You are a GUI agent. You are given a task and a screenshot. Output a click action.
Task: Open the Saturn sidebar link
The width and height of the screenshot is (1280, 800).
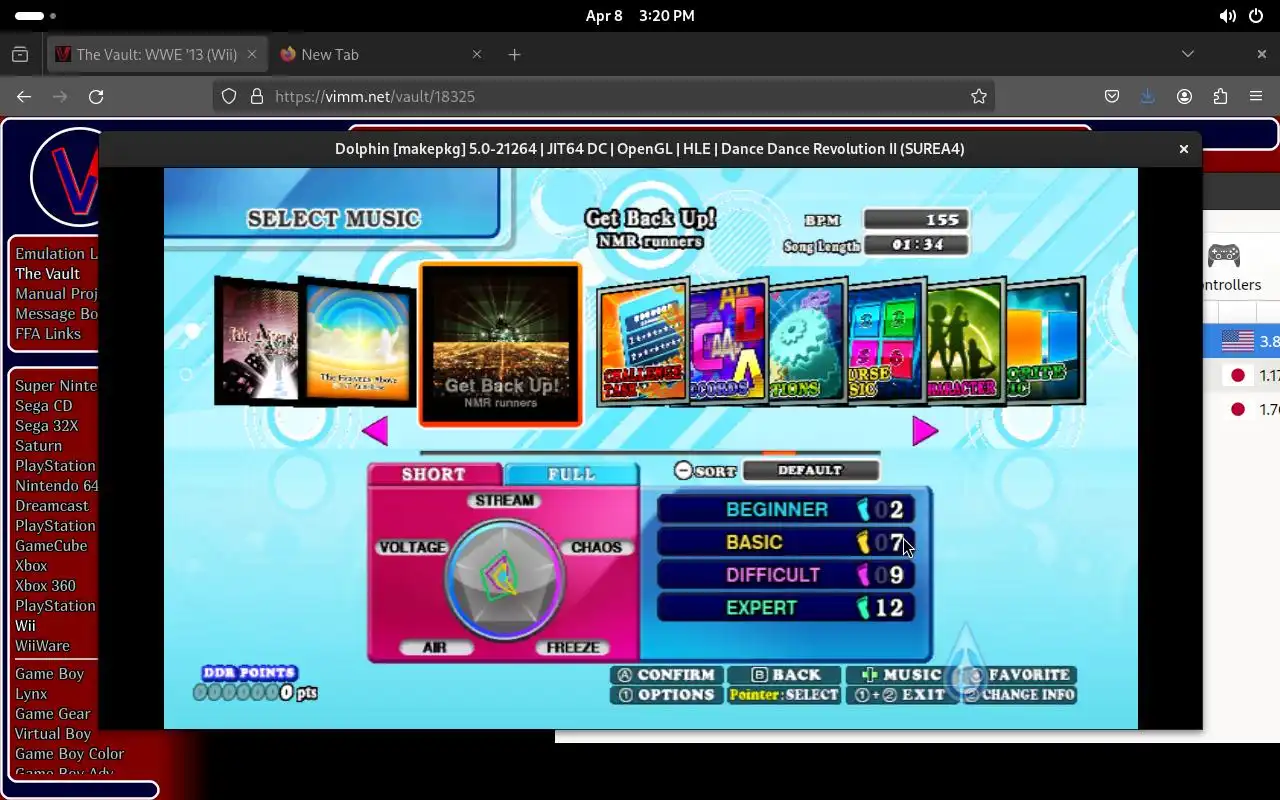click(38, 445)
